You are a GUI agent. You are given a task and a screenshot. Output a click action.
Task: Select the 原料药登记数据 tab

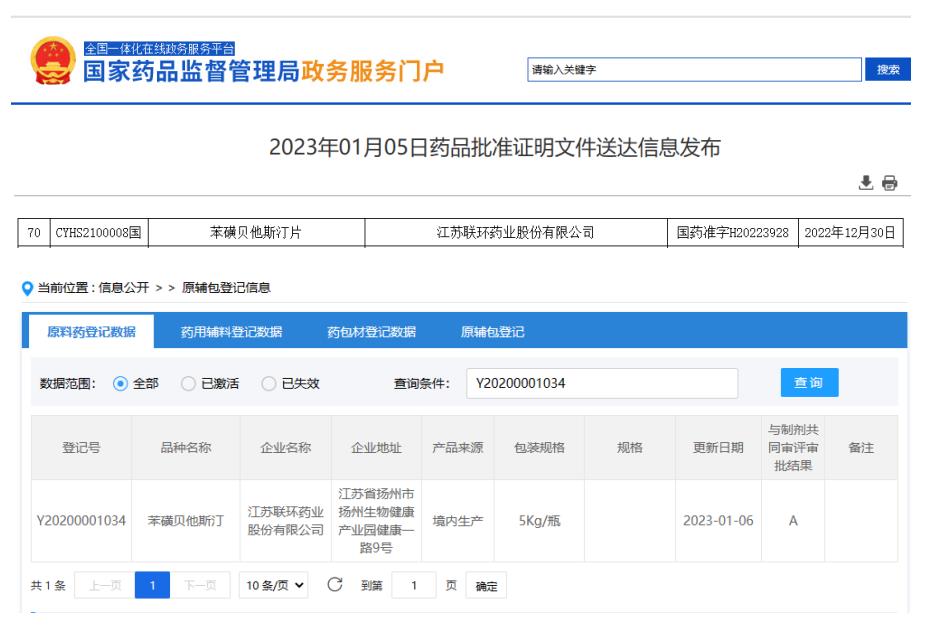click(90, 333)
